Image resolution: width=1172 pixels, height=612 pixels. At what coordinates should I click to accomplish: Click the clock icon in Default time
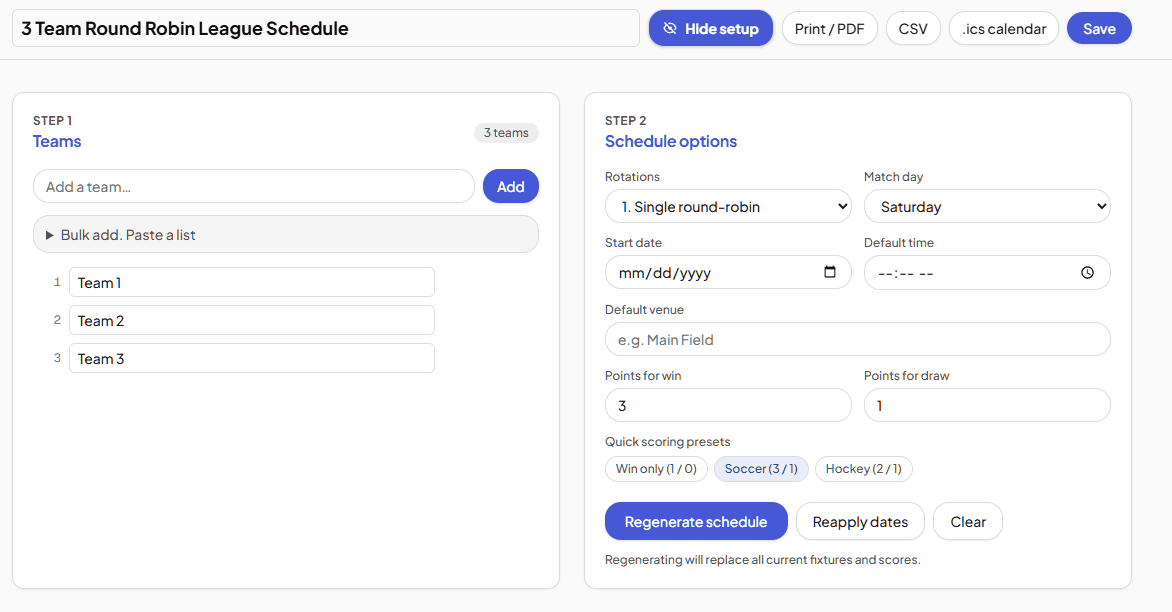[x=1088, y=273]
